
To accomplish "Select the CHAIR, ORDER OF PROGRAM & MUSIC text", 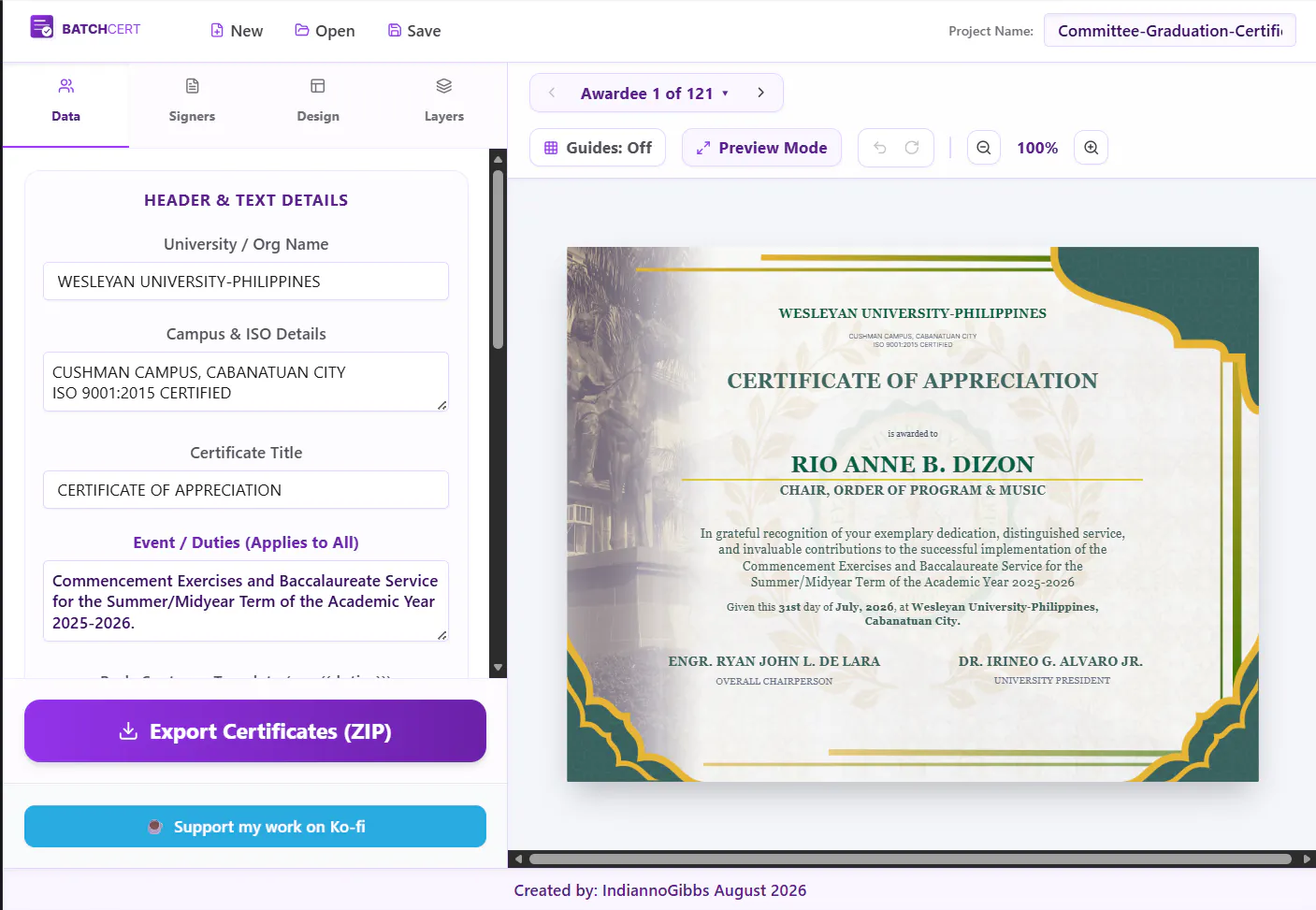I will pyautogui.click(x=912, y=490).
